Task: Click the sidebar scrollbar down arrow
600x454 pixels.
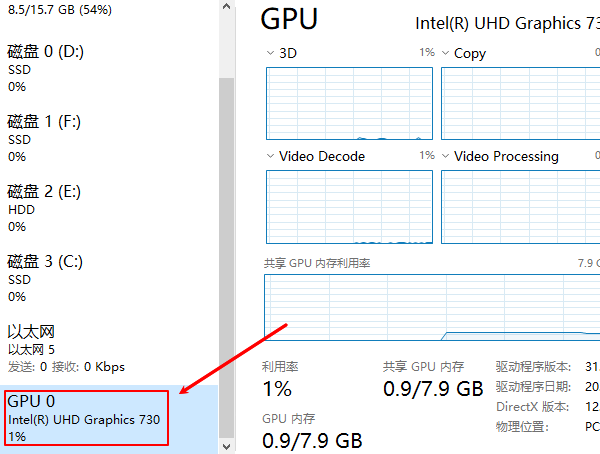Action: coord(226,445)
